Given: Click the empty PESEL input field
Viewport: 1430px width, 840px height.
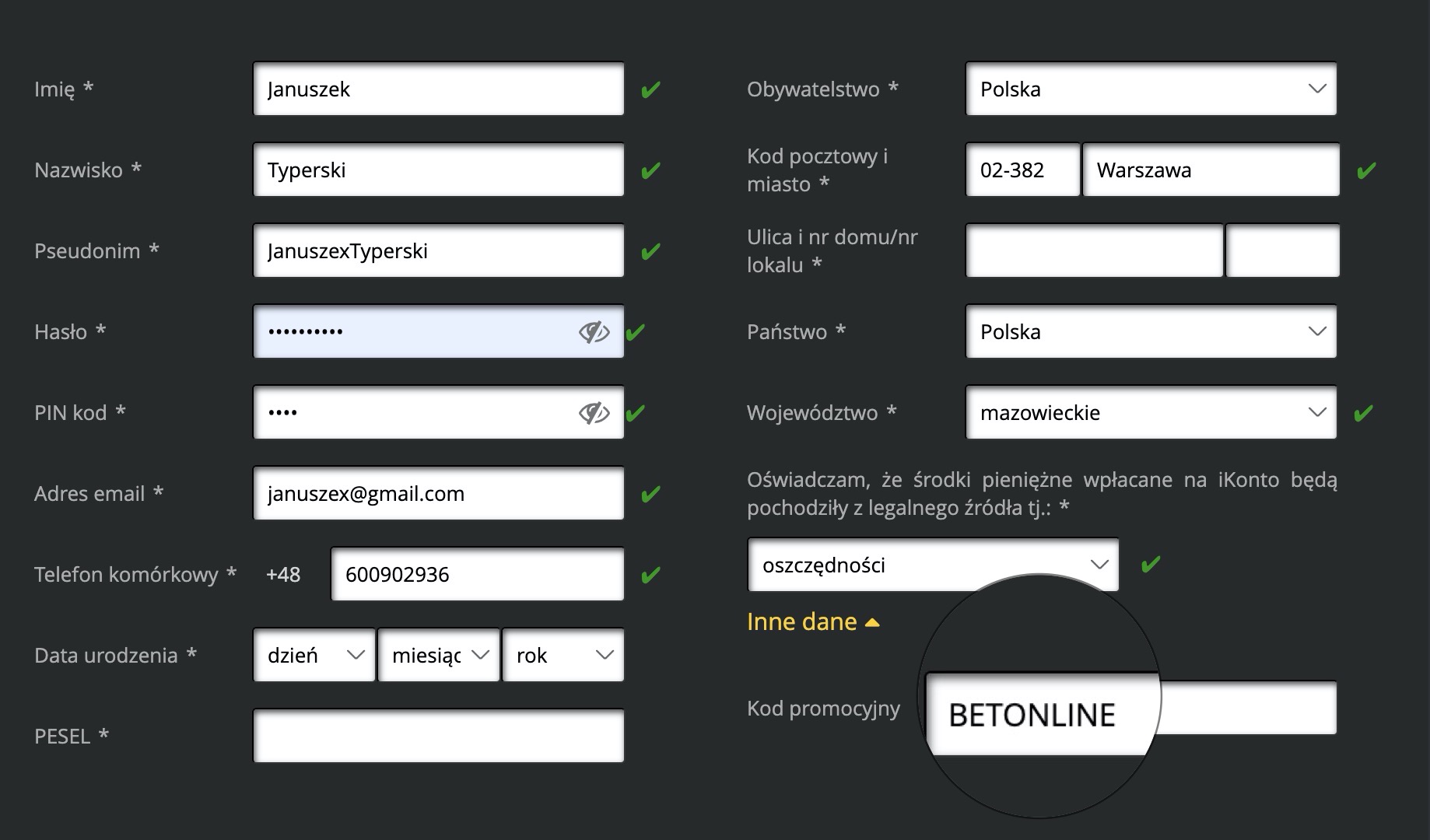Looking at the screenshot, I should point(439,736).
